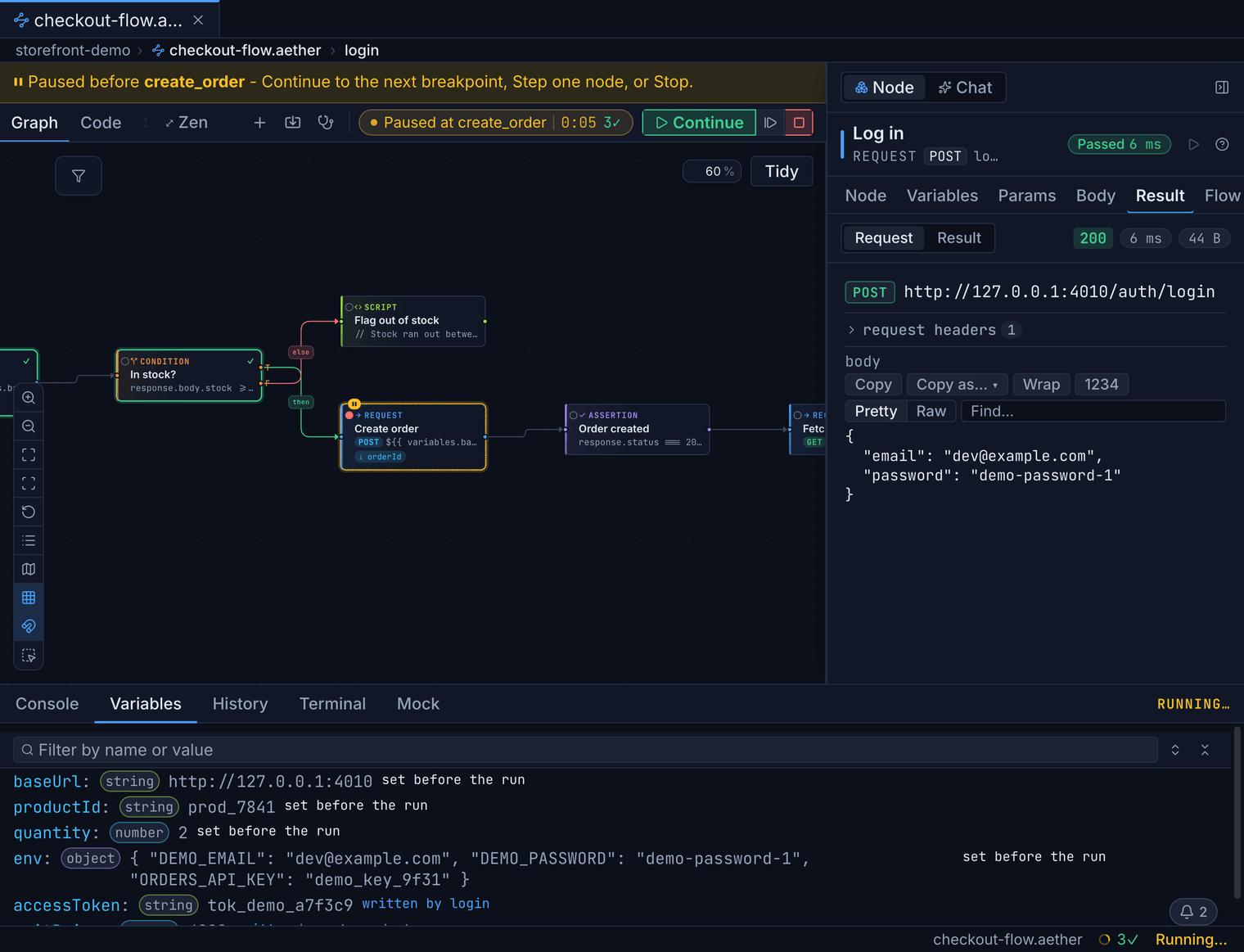Viewport: 1244px width, 952px height.
Task: Select the Result tab in inspector
Action: [x=1160, y=196]
